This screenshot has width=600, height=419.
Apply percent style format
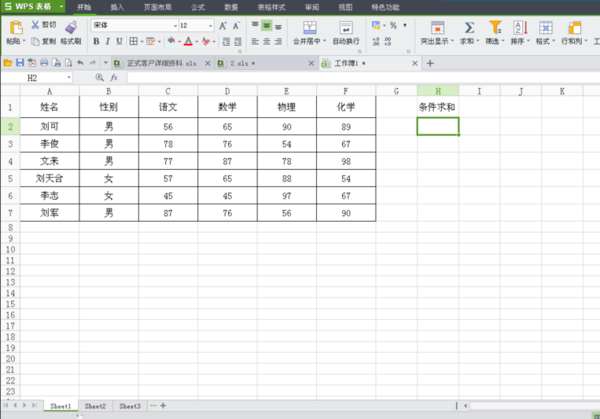click(x=393, y=26)
